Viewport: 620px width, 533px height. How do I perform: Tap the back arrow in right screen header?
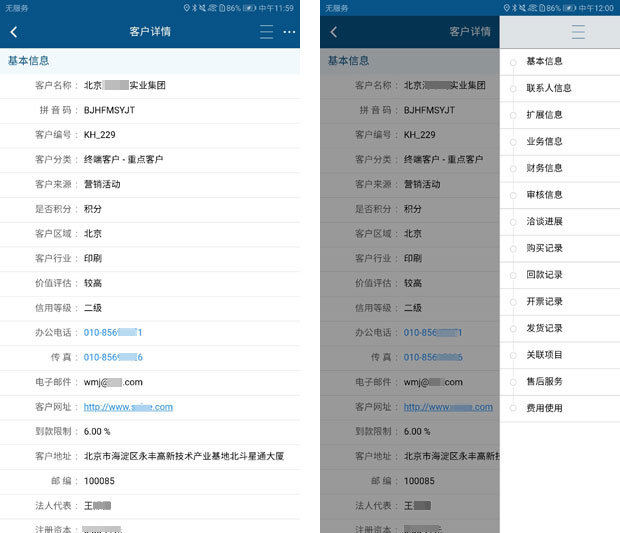334,32
